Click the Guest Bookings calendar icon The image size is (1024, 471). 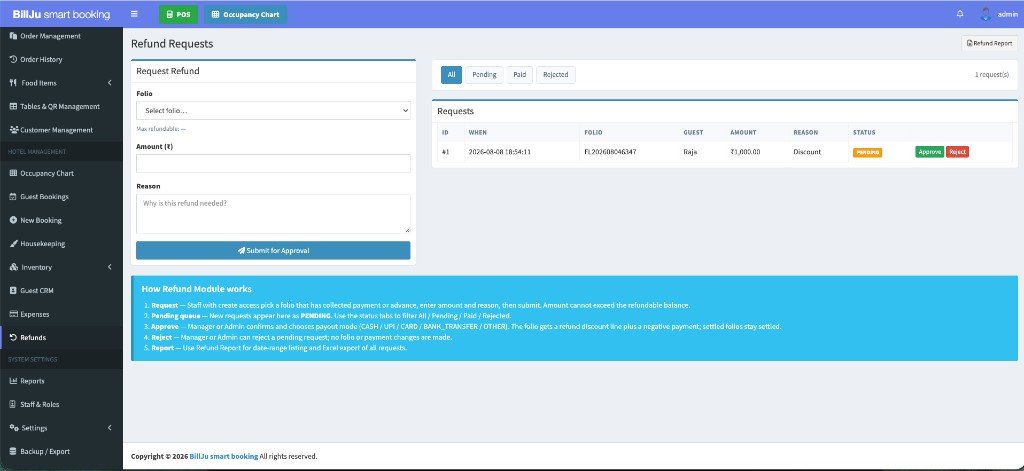pos(13,197)
